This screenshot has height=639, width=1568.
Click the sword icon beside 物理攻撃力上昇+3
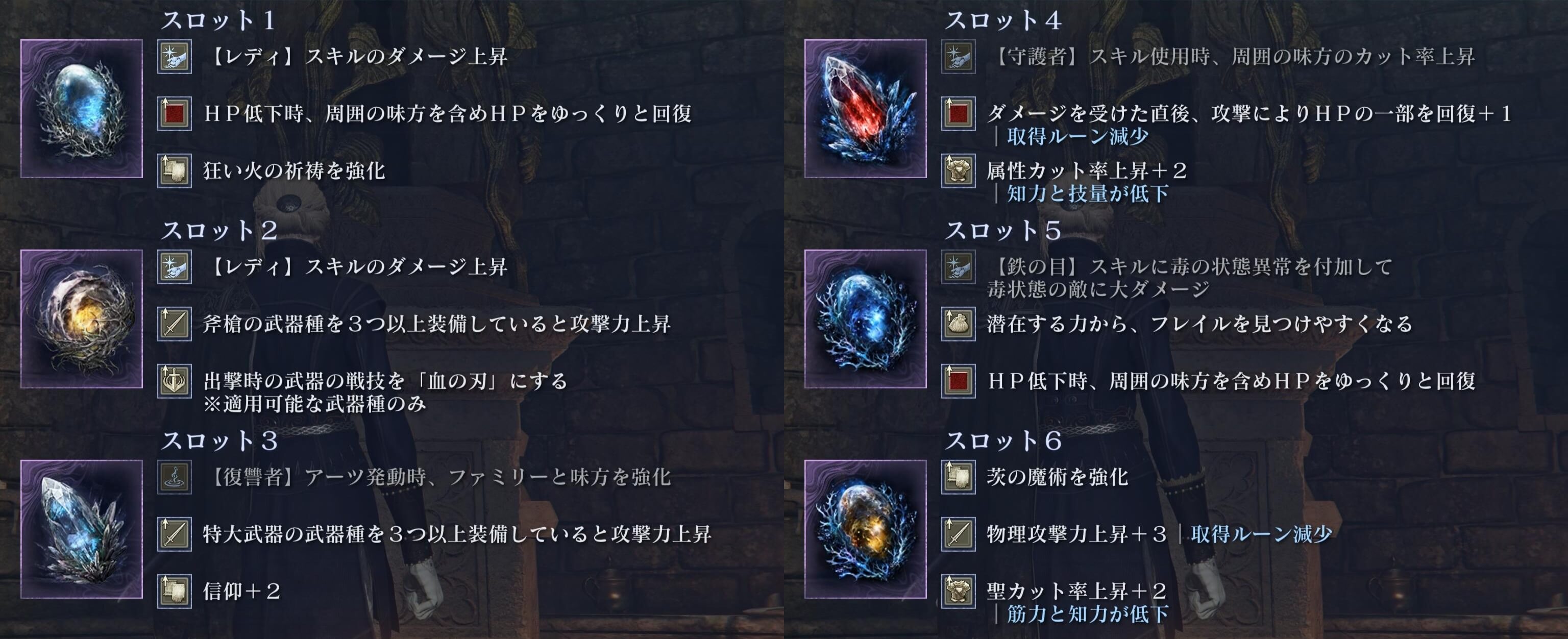point(959,534)
